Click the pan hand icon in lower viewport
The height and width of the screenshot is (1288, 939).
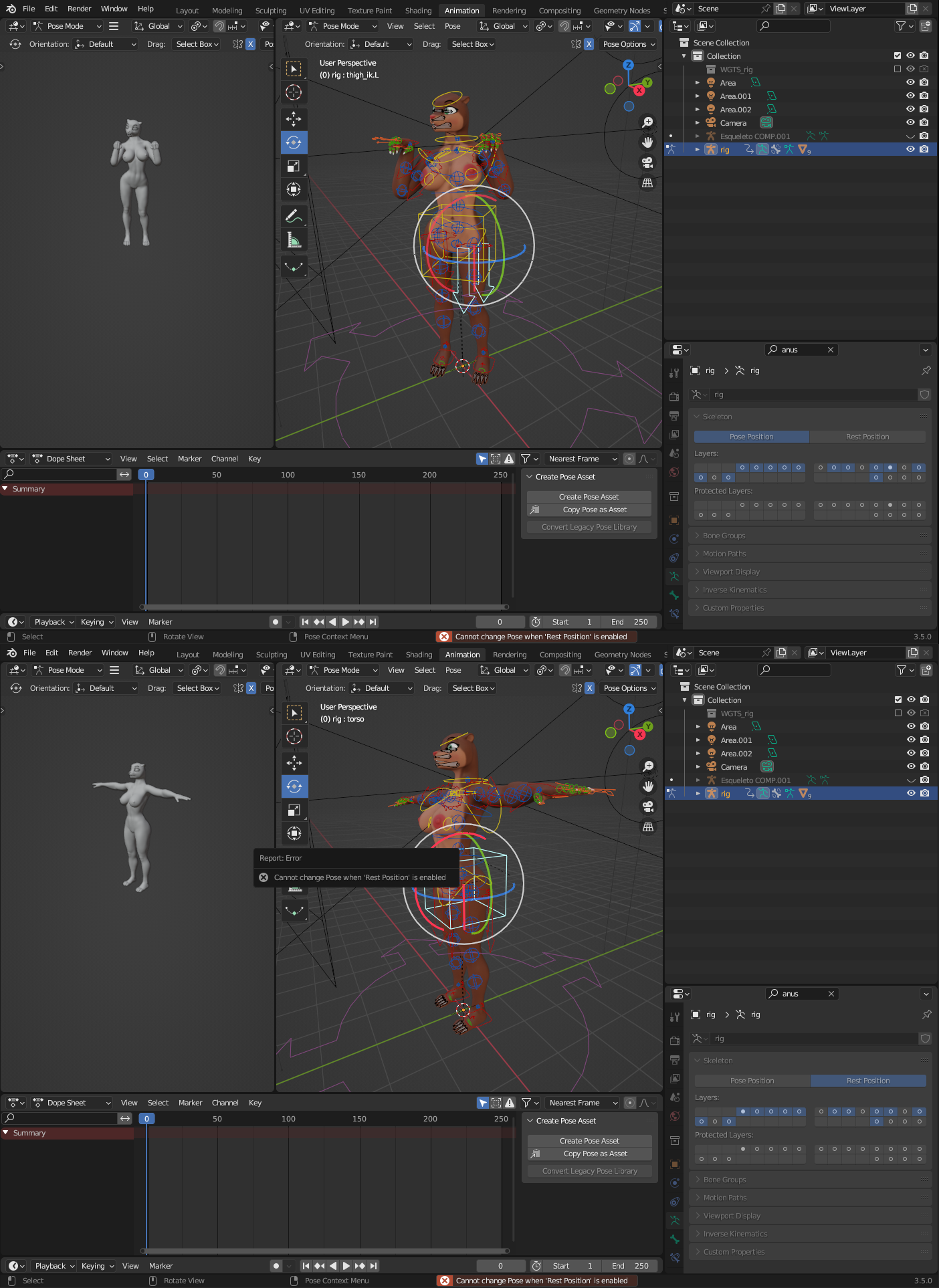(648, 786)
